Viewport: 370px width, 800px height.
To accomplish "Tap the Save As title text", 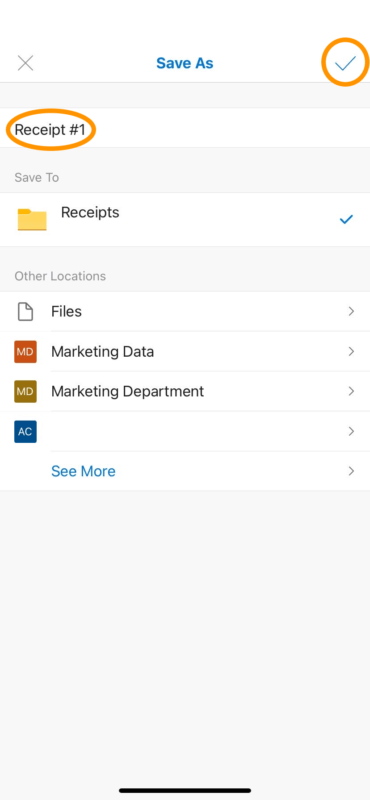I will (185, 63).
